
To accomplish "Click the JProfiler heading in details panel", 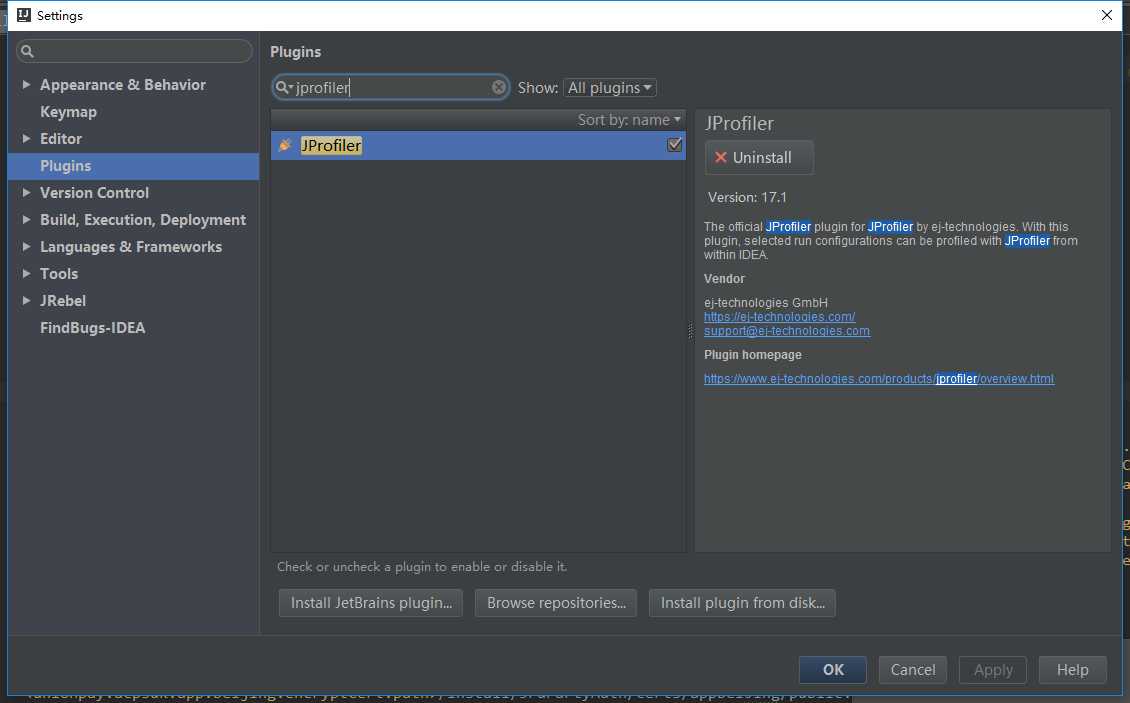I will pyautogui.click(x=739, y=123).
